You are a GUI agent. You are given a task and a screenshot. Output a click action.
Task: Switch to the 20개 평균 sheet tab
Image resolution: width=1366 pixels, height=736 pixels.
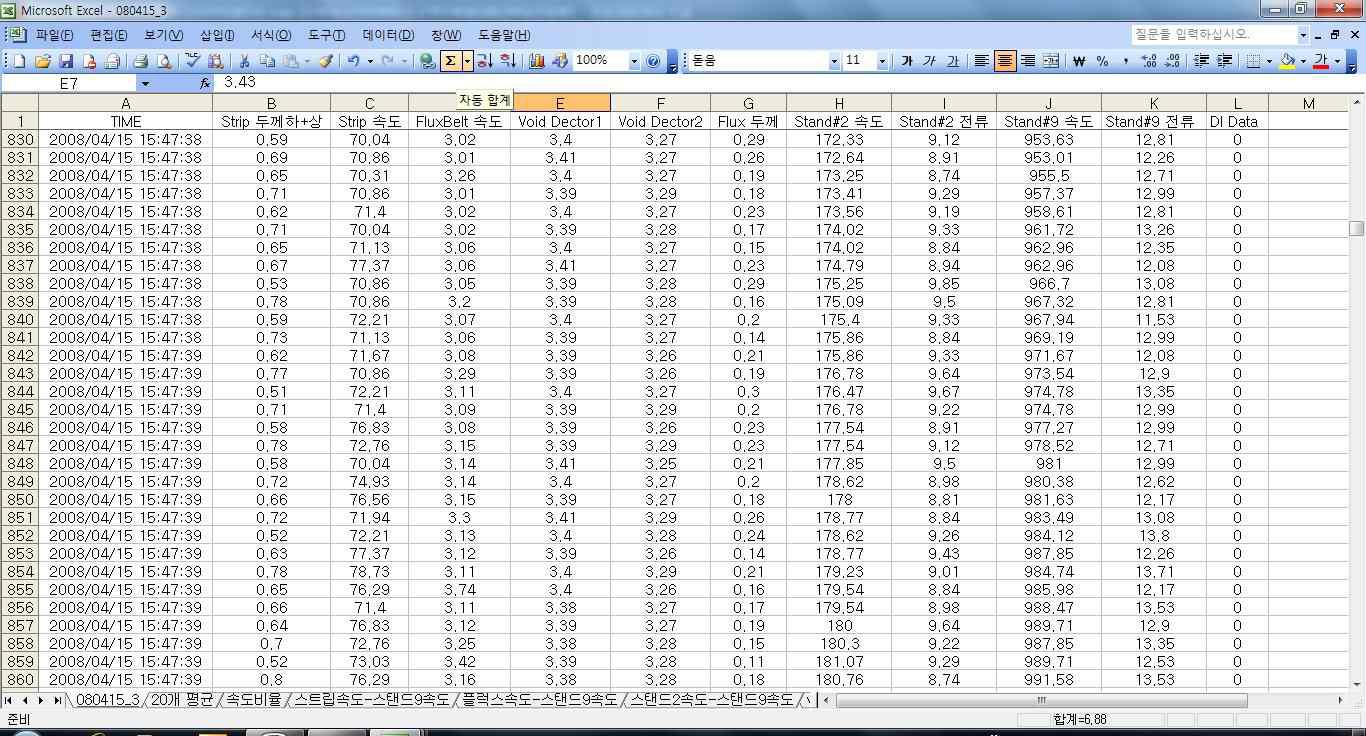coord(181,700)
